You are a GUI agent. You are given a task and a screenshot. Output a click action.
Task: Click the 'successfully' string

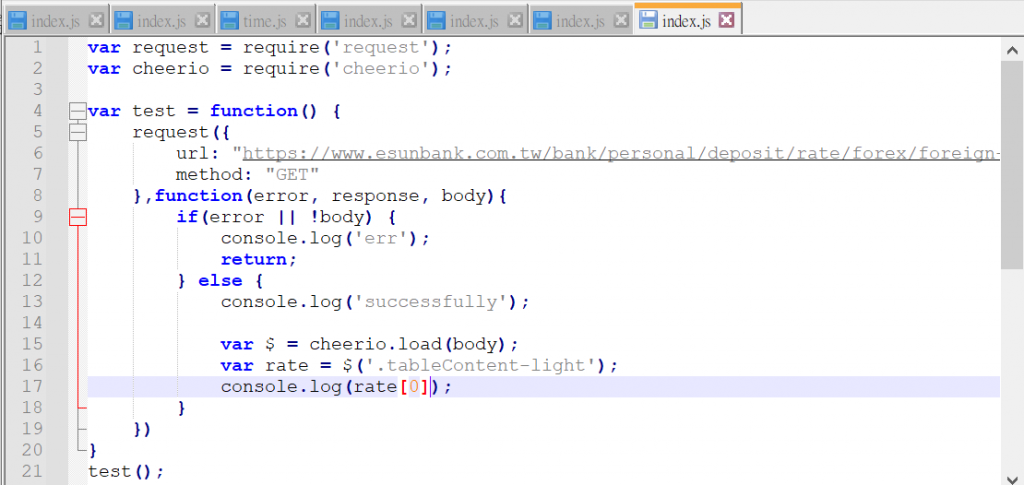(x=436, y=302)
